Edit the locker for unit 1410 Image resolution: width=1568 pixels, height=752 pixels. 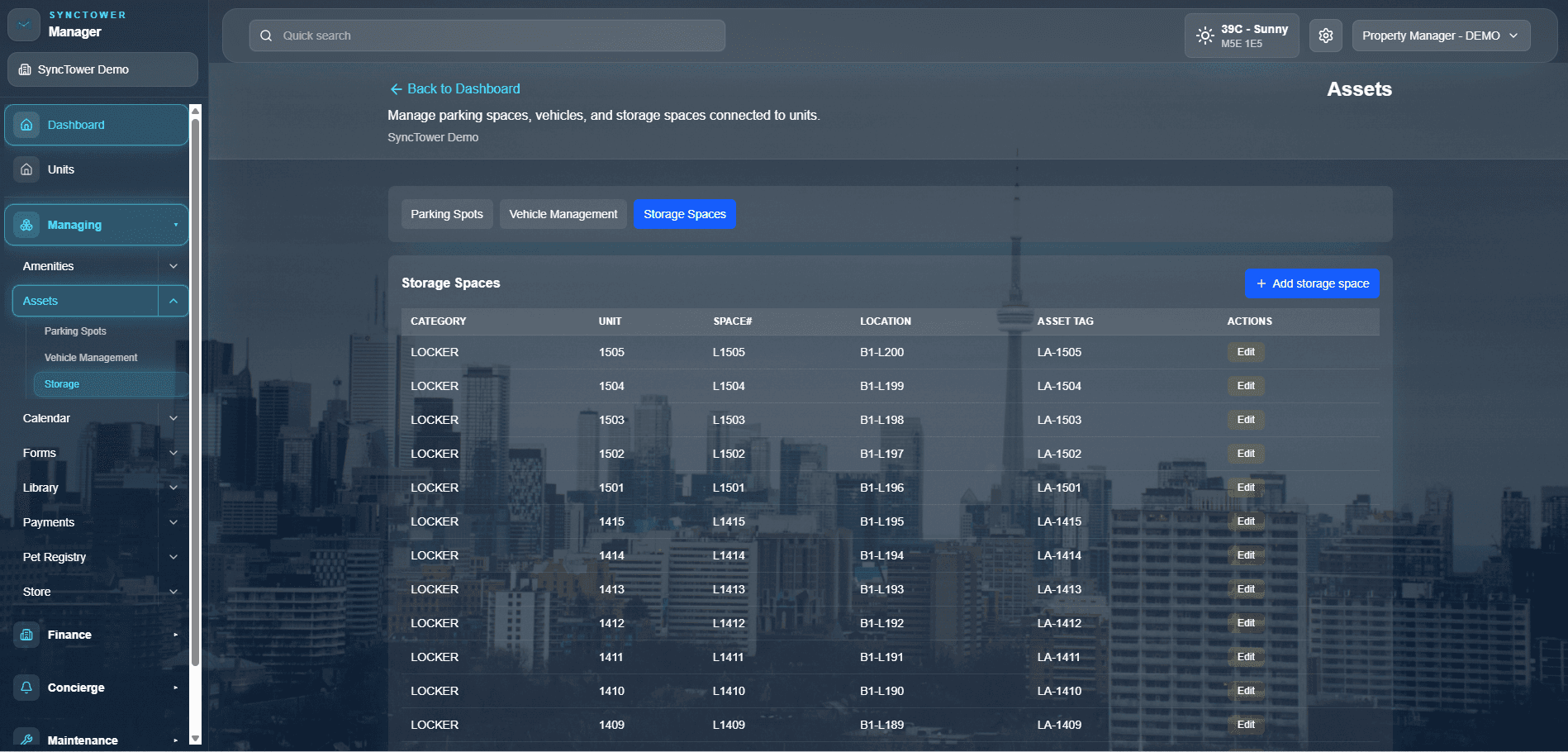click(1246, 691)
